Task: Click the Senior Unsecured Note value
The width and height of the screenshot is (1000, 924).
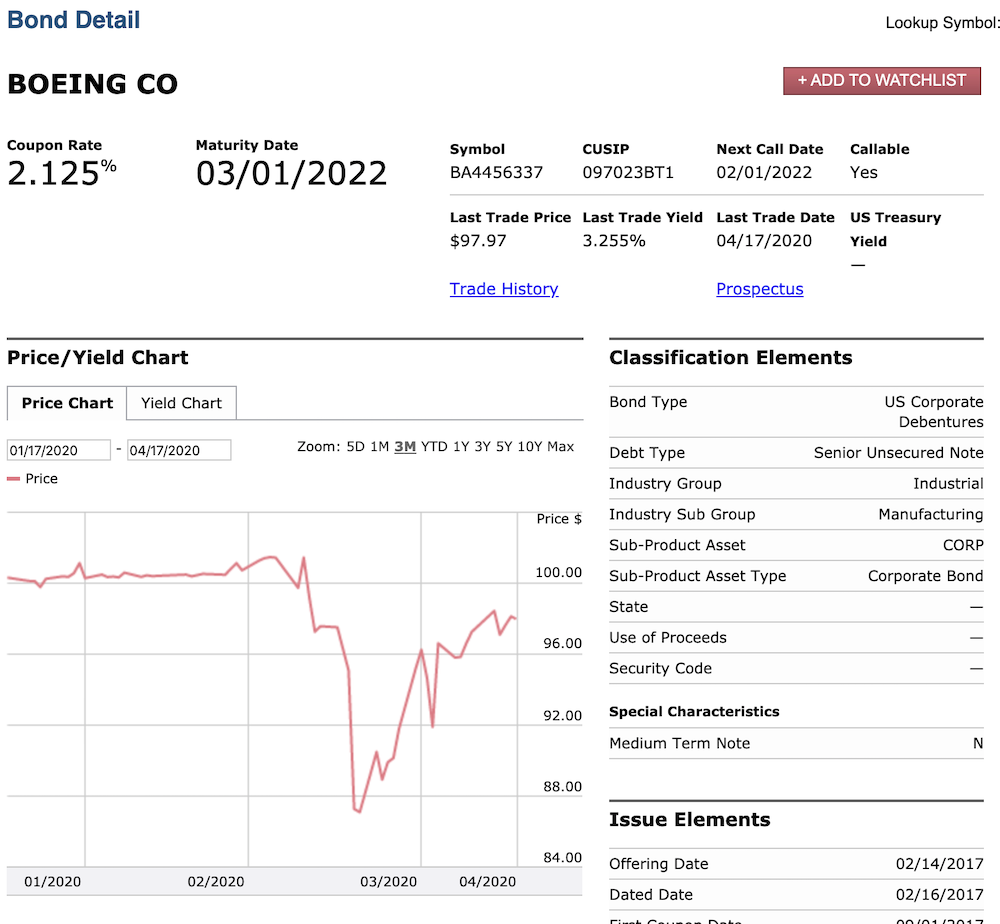Action: point(899,453)
